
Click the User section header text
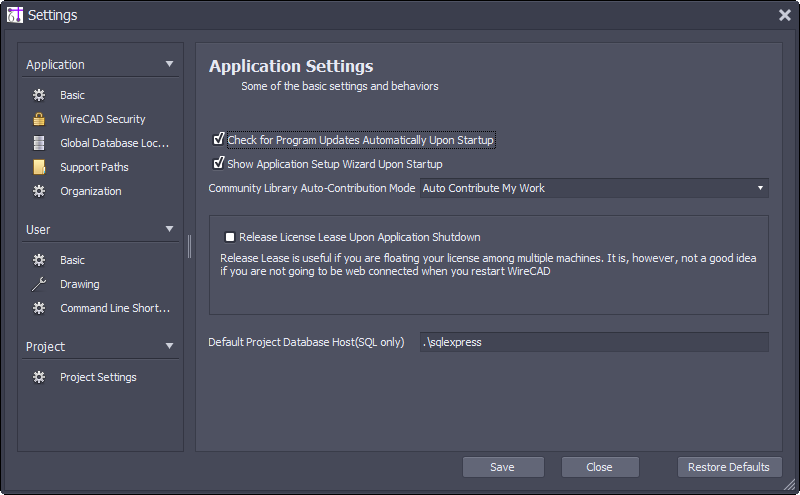(38, 230)
